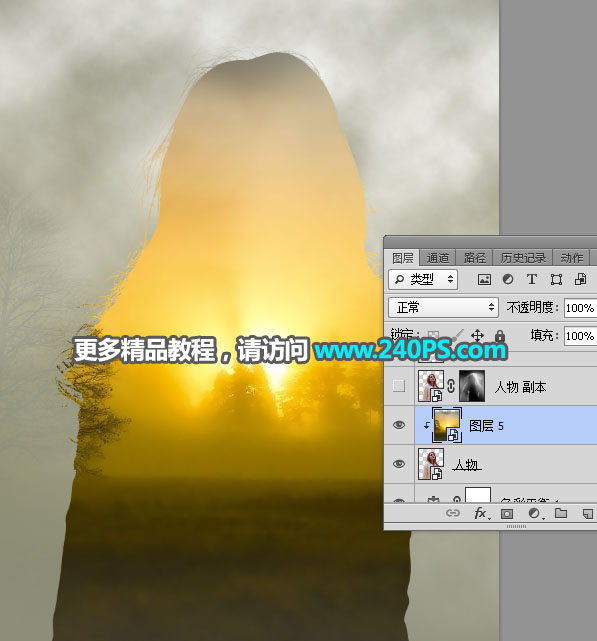Switch to the 通道 (Channels) tab

[x=438, y=258]
